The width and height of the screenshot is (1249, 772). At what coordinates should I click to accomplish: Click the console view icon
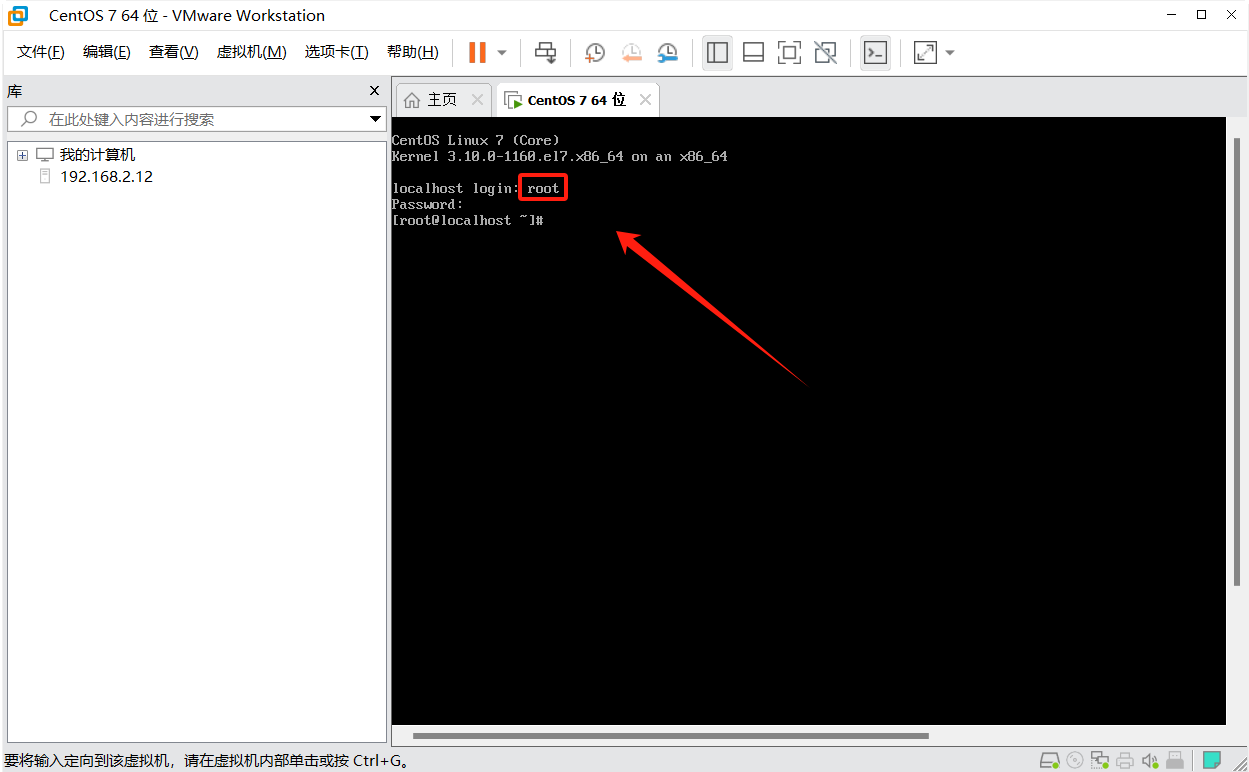875,52
